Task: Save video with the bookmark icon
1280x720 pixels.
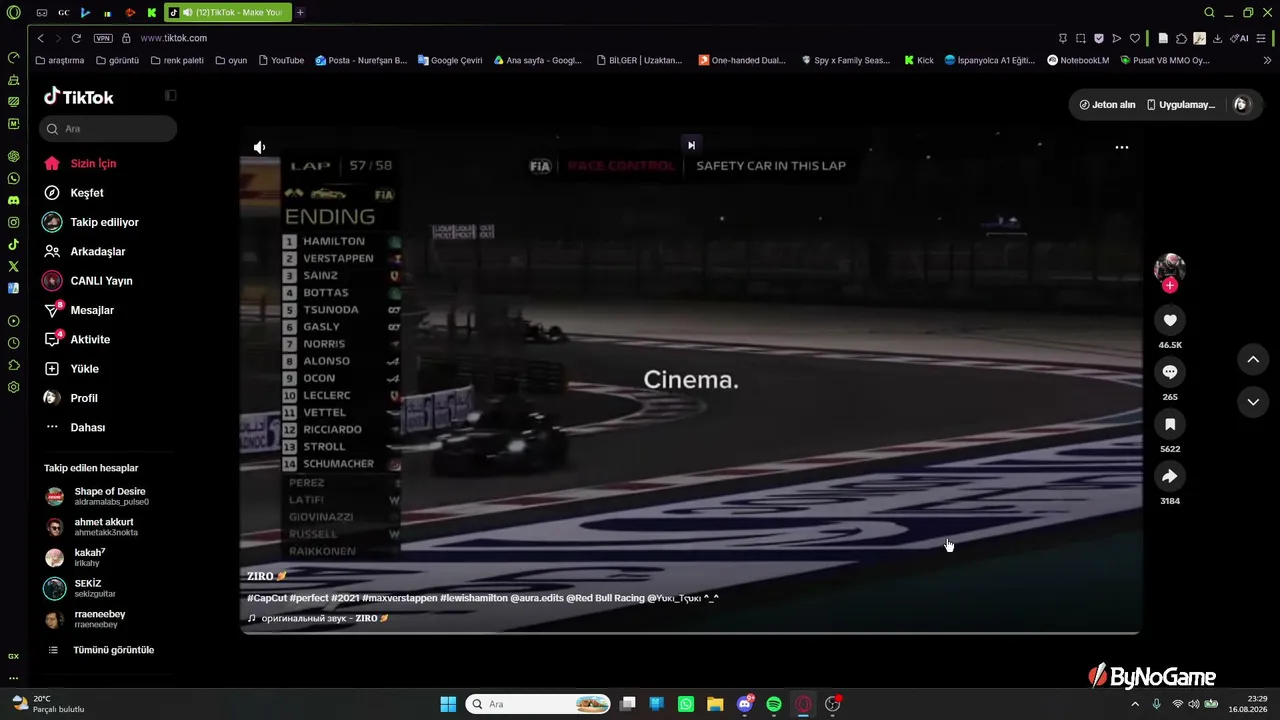Action: (1170, 424)
